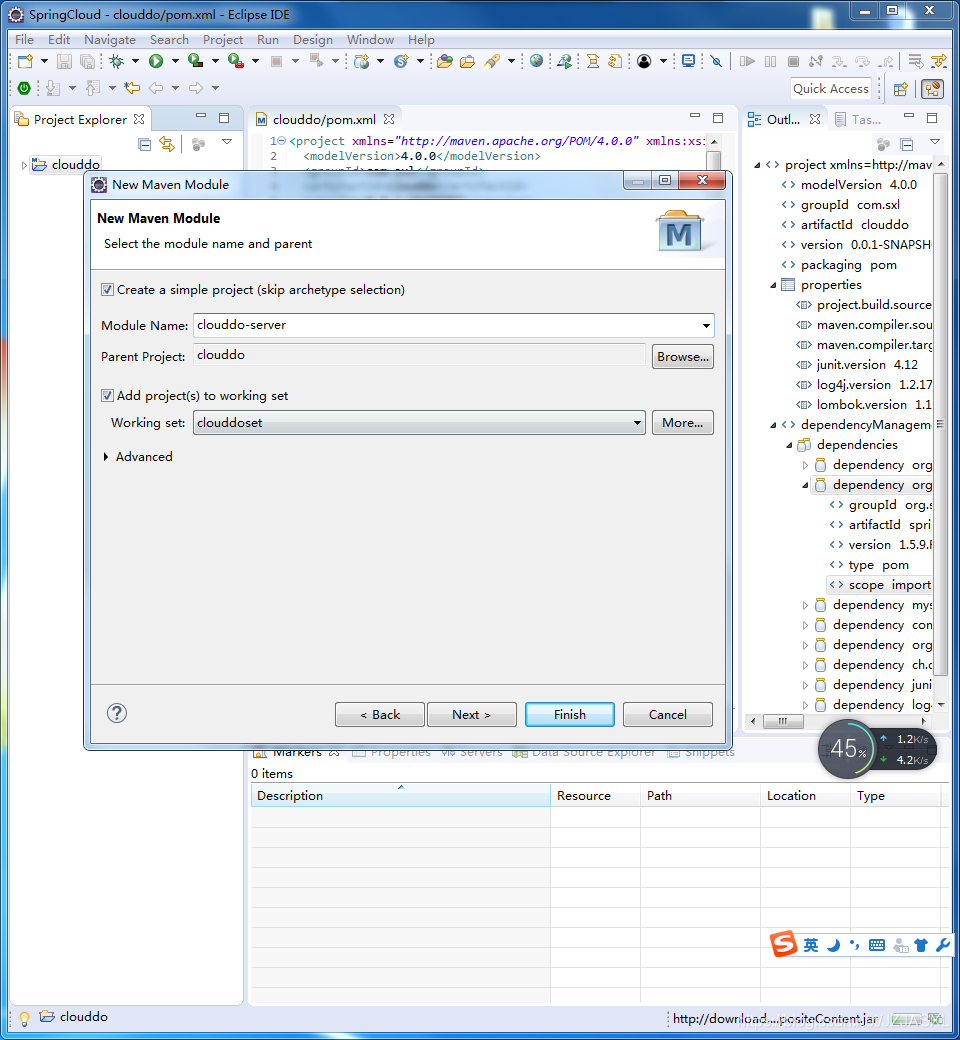Select the clouddo/pom.xml editor tab
The width and height of the screenshot is (960, 1040).
tap(324, 119)
